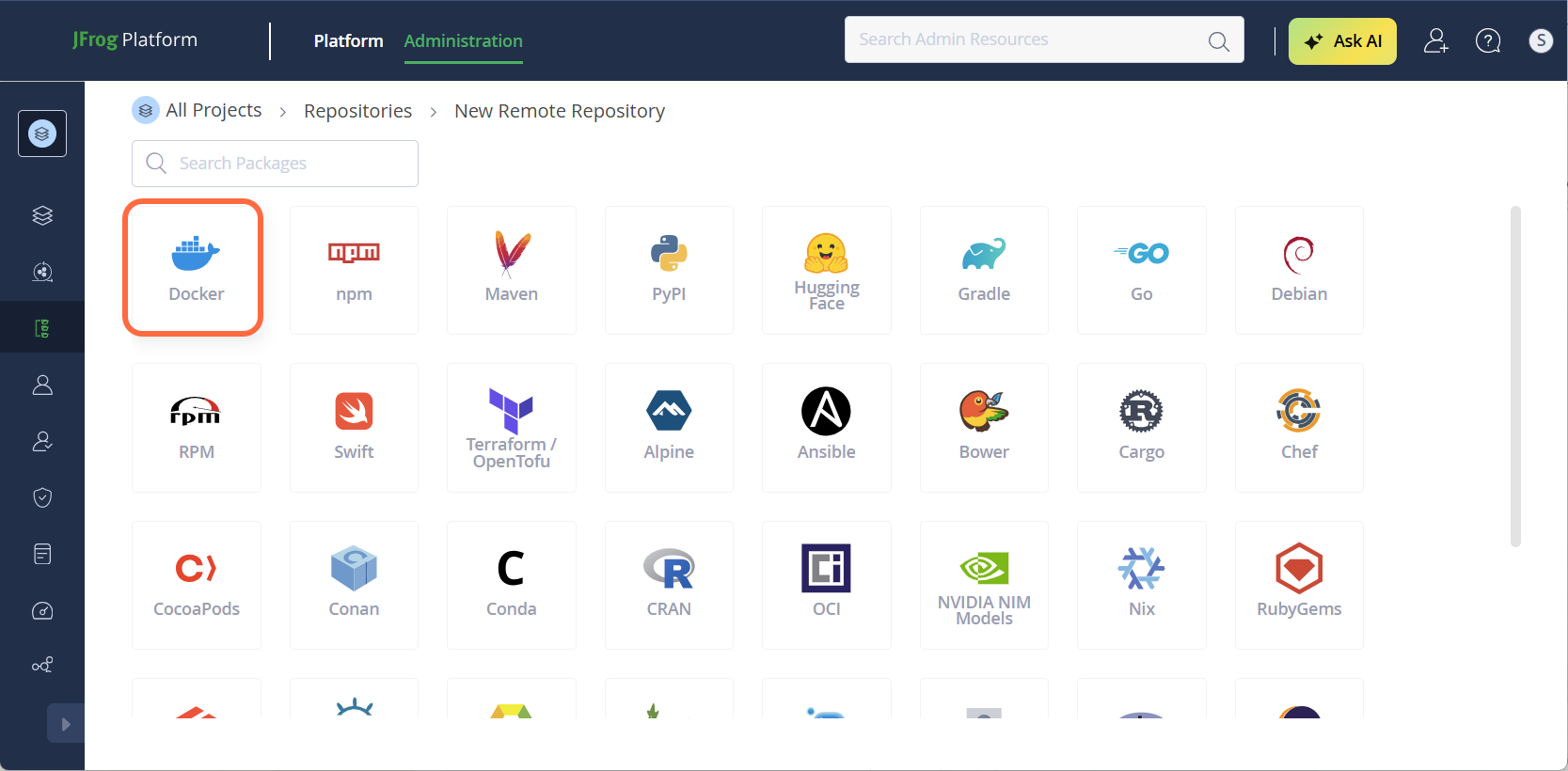Pick the CRAN package type
Screen dimensions: 1568x771
tap(669, 586)
